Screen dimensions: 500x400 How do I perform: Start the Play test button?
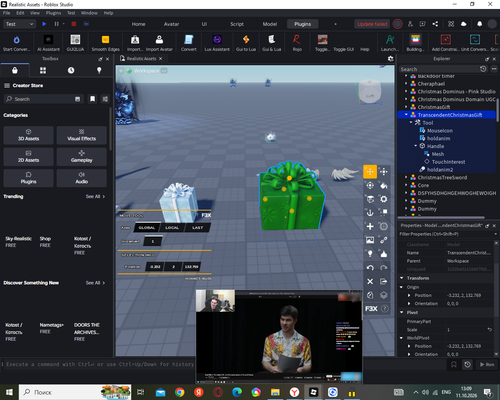point(44,24)
